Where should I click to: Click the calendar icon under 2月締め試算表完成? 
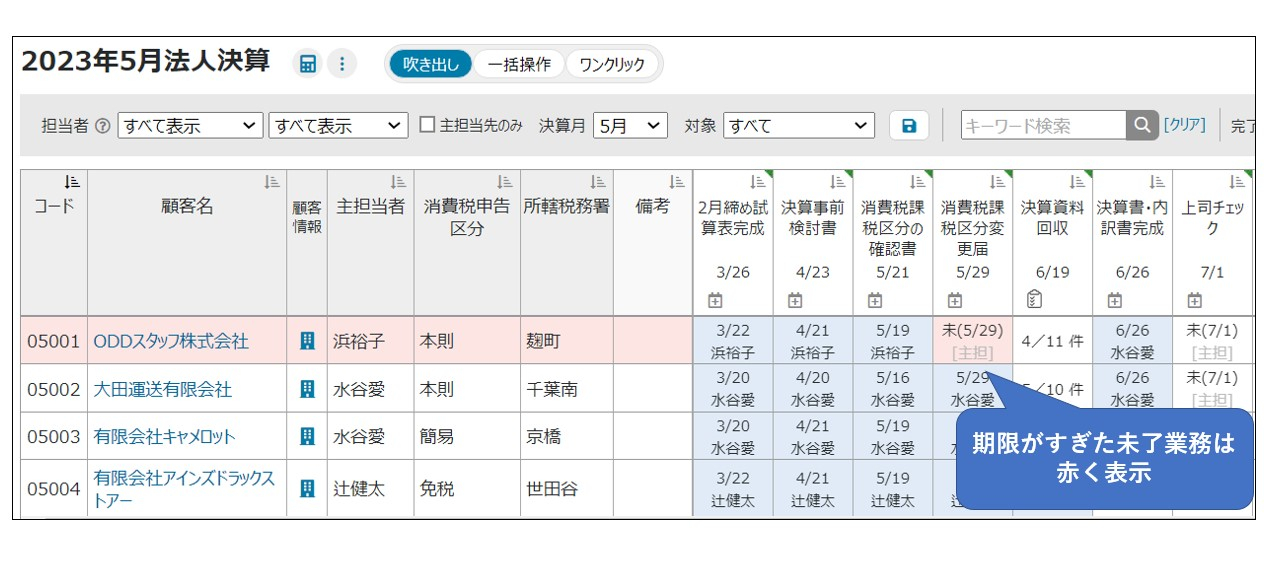pyautogui.click(x=714, y=300)
